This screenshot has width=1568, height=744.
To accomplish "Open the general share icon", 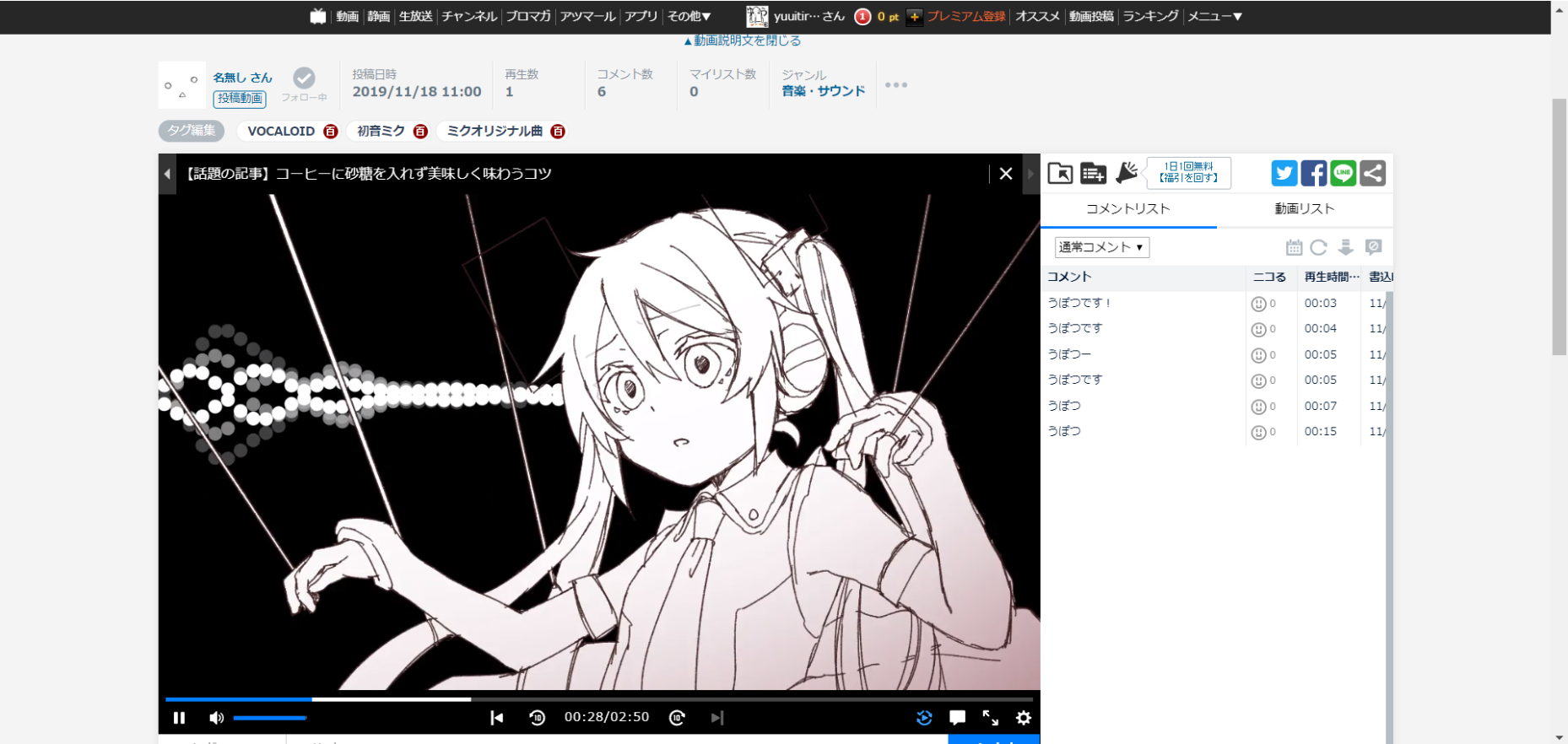I will pos(1373,174).
